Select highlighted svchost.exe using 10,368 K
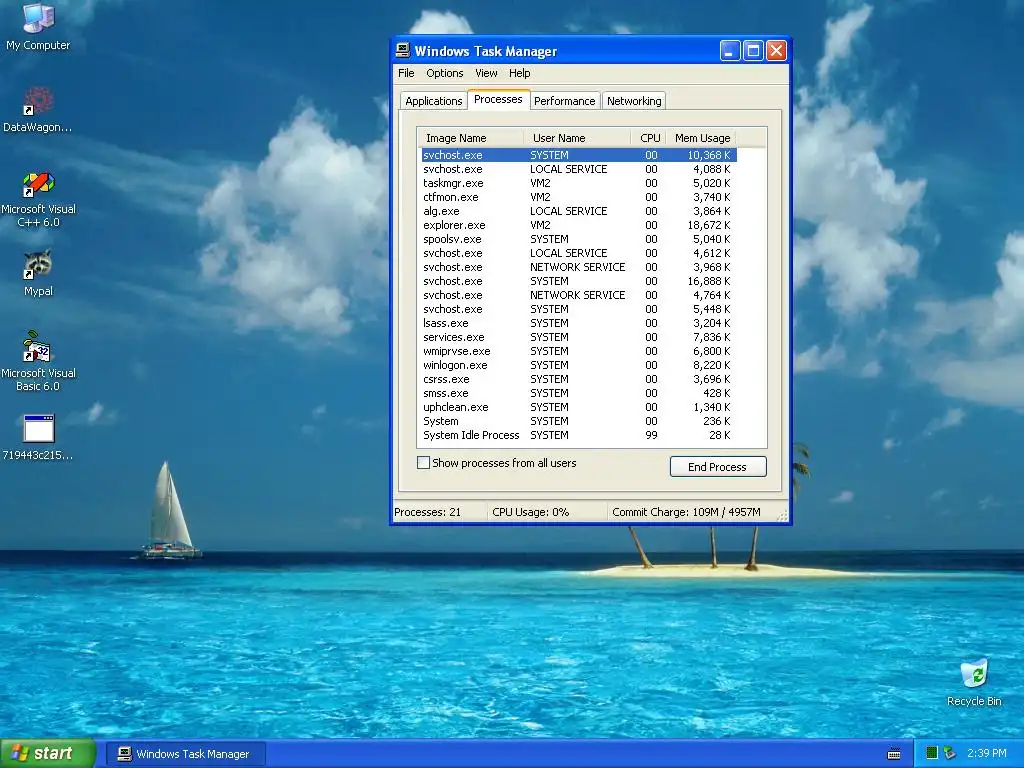This screenshot has width=1024, height=768. [579, 155]
